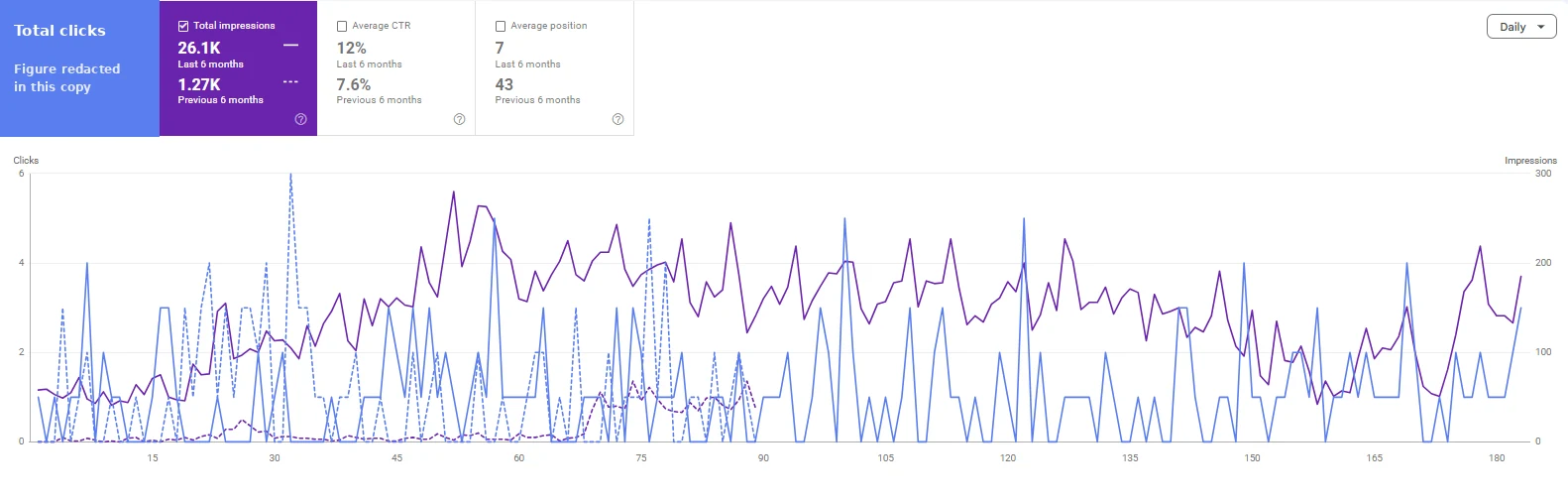Click the 300 impressions axis value
The height and width of the screenshot is (504, 1568).
tap(1543, 173)
